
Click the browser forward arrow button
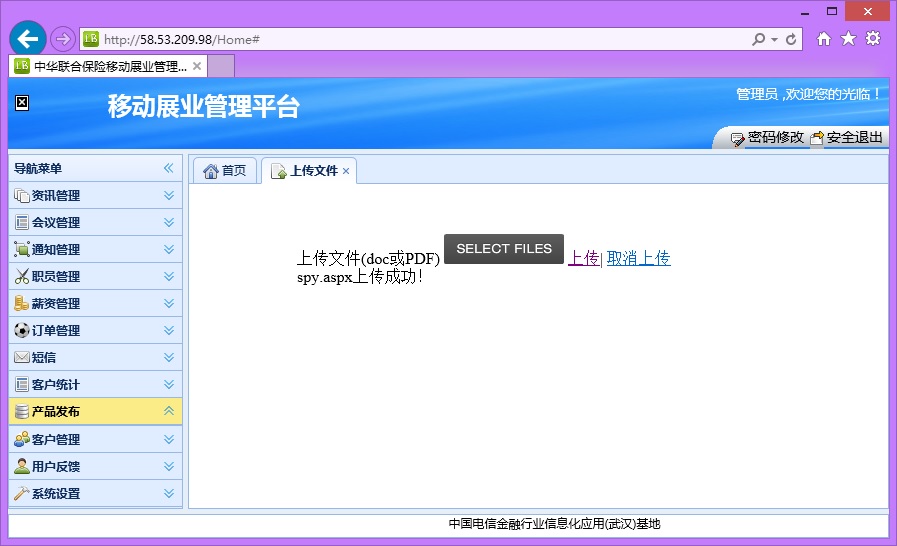click(x=62, y=39)
